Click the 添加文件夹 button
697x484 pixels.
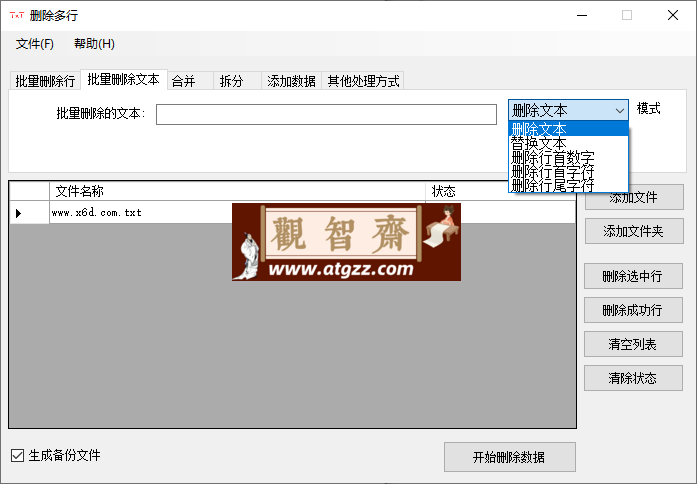pos(634,231)
